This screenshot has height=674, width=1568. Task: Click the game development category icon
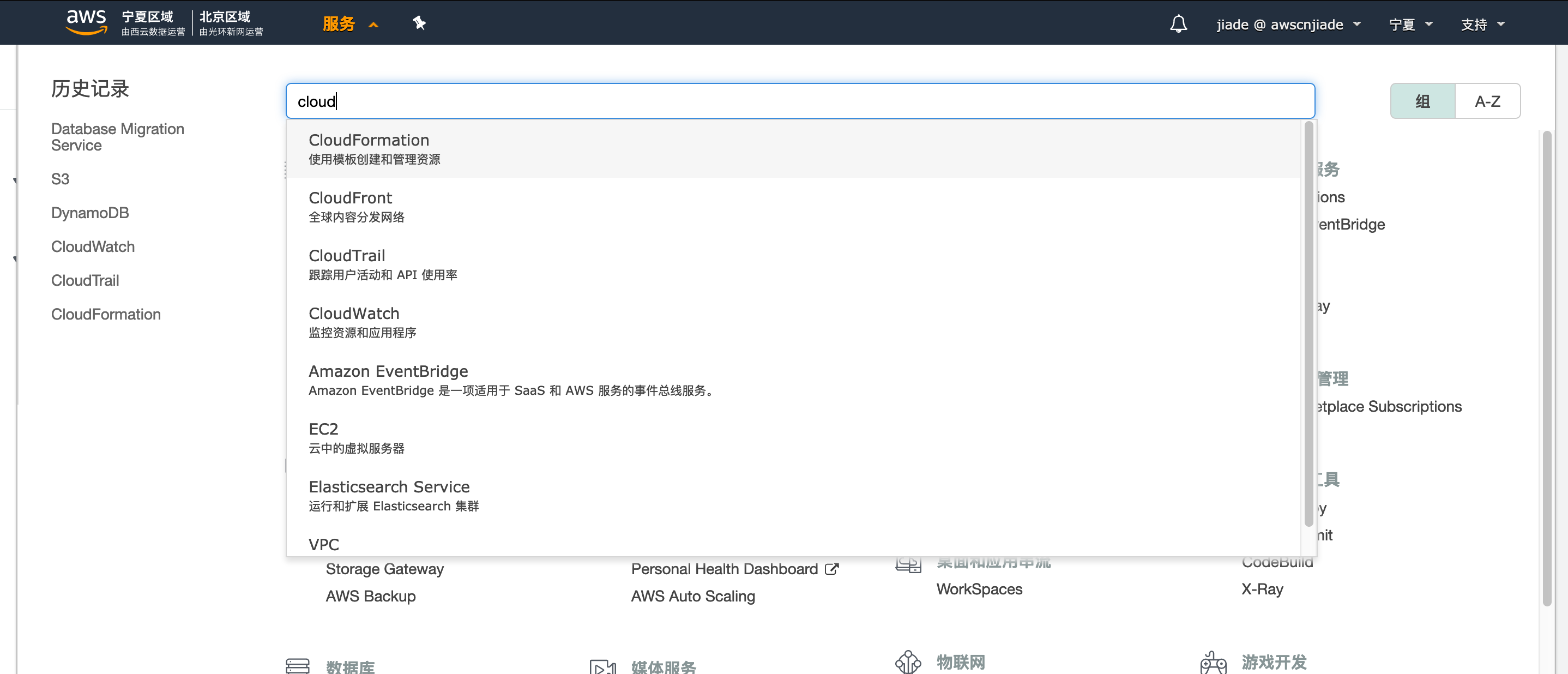point(1213,663)
